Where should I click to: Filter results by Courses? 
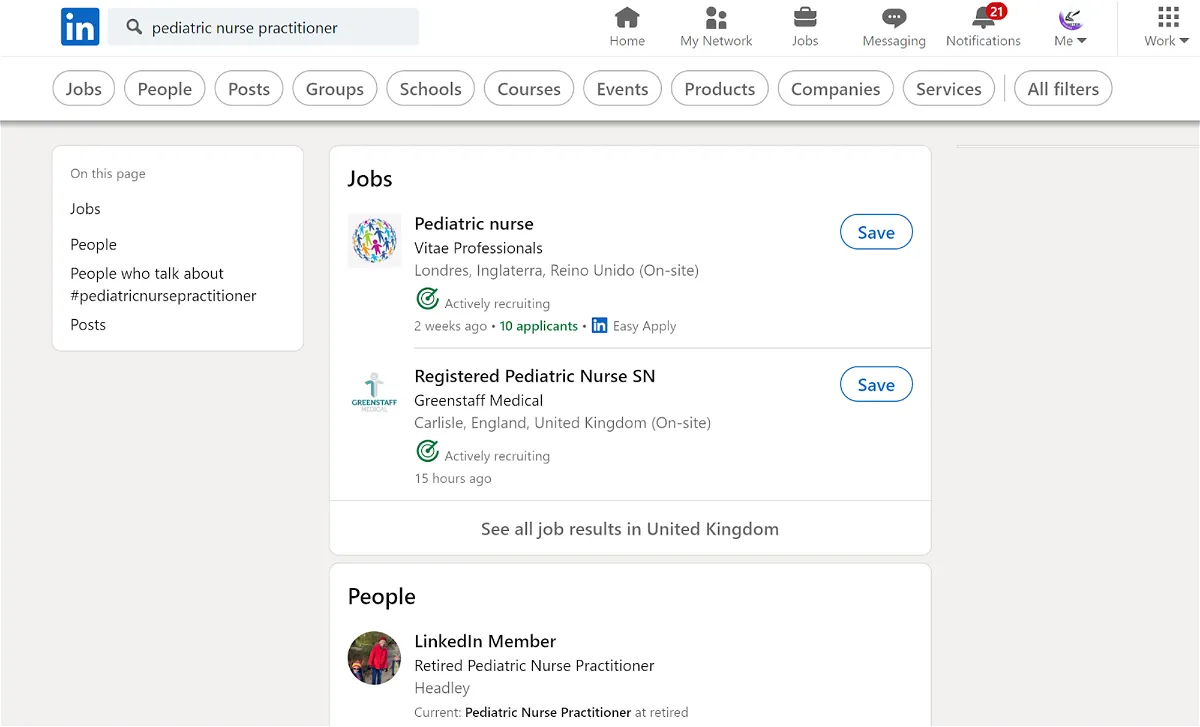click(529, 89)
